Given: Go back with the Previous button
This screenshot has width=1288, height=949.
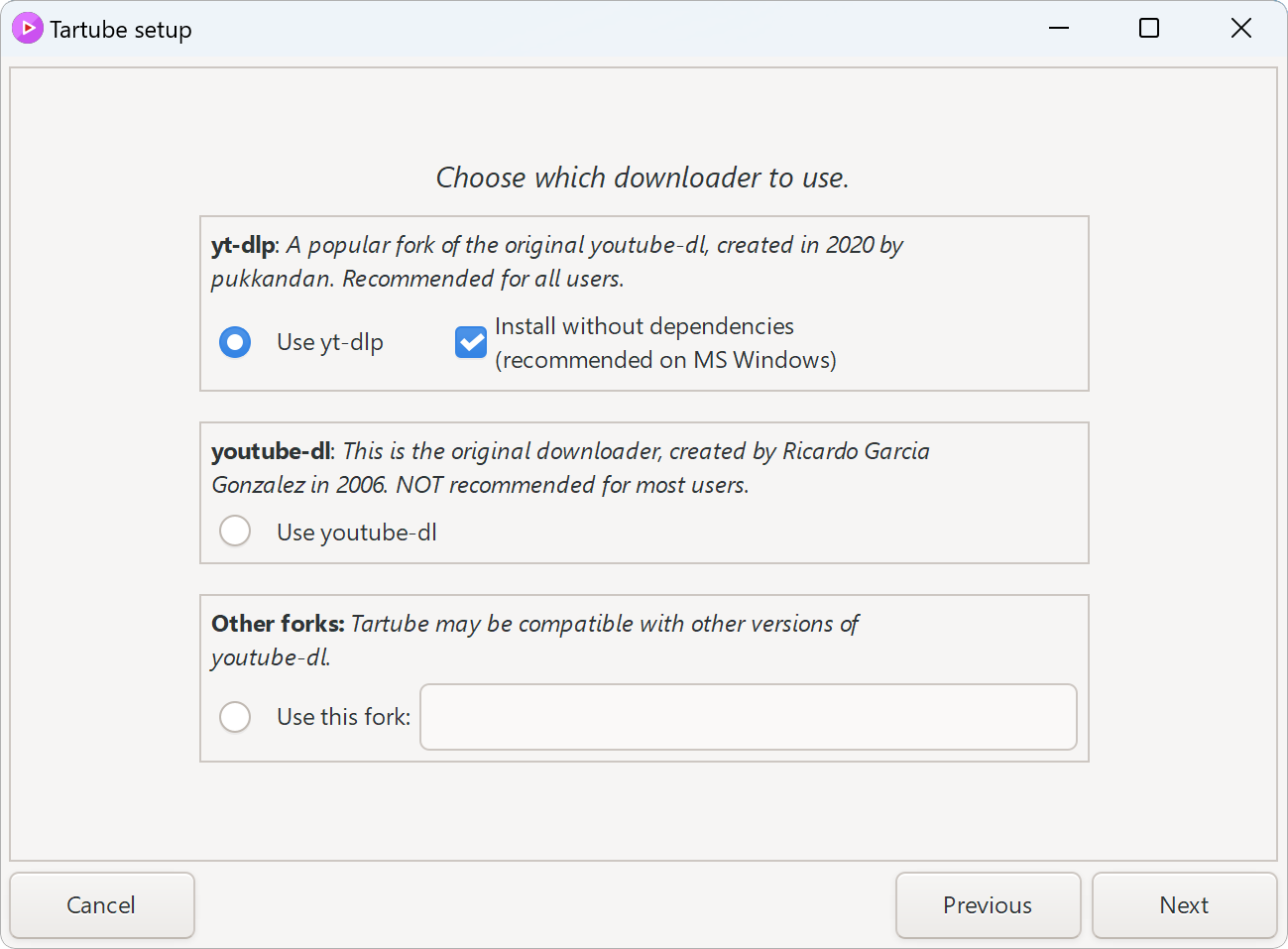Looking at the screenshot, I should pyautogui.click(x=988, y=905).
